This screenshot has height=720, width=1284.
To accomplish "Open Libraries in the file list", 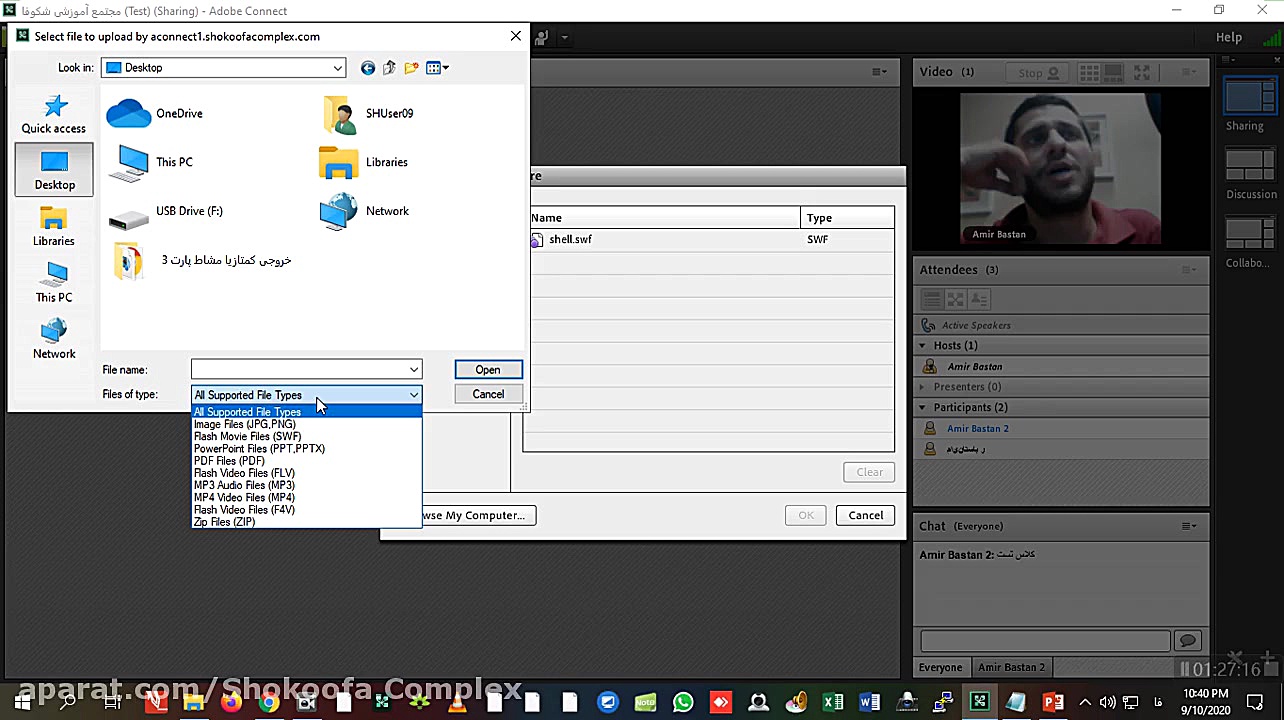I will [363, 162].
